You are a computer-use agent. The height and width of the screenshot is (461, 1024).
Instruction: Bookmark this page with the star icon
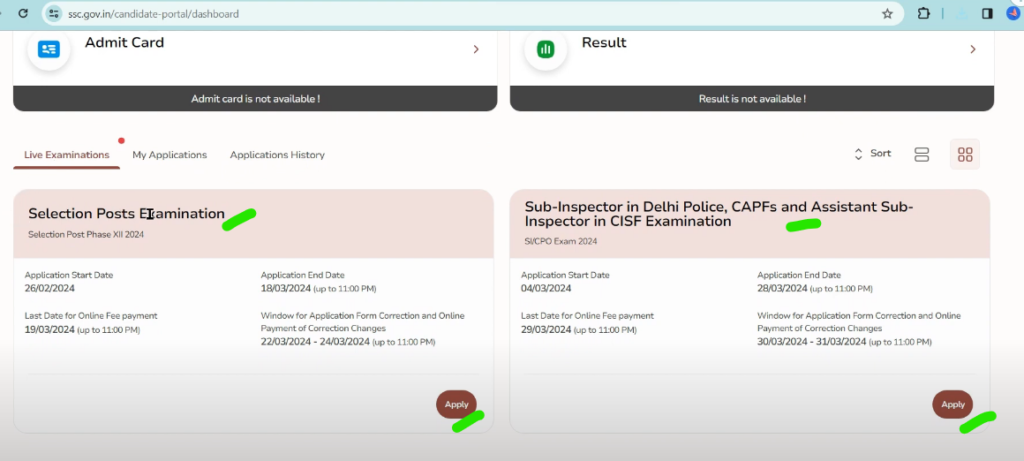click(887, 14)
